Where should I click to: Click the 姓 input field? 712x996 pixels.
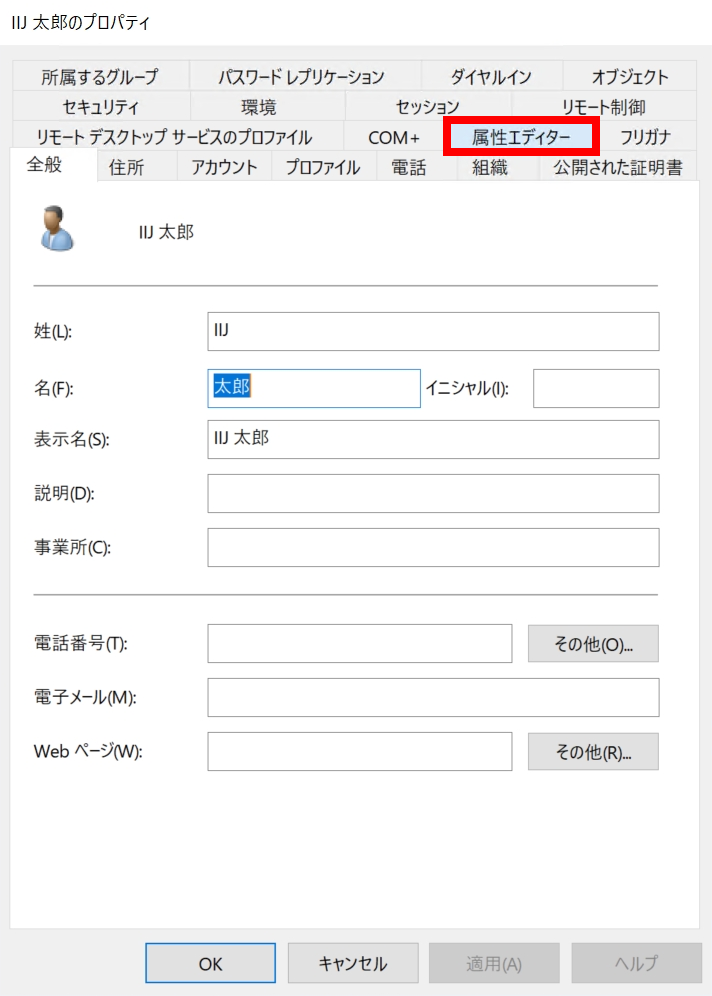[433, 331]
